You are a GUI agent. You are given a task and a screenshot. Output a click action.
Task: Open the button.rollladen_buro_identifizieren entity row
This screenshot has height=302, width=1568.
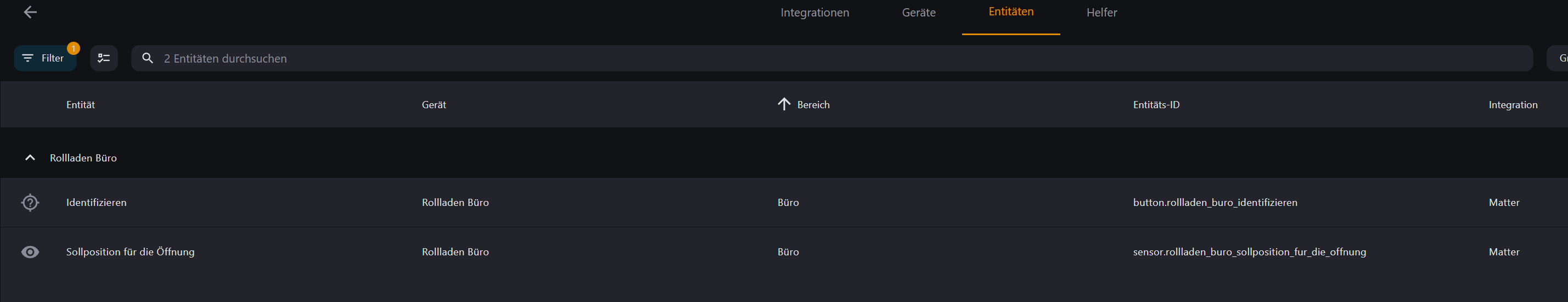pos(784,203)
